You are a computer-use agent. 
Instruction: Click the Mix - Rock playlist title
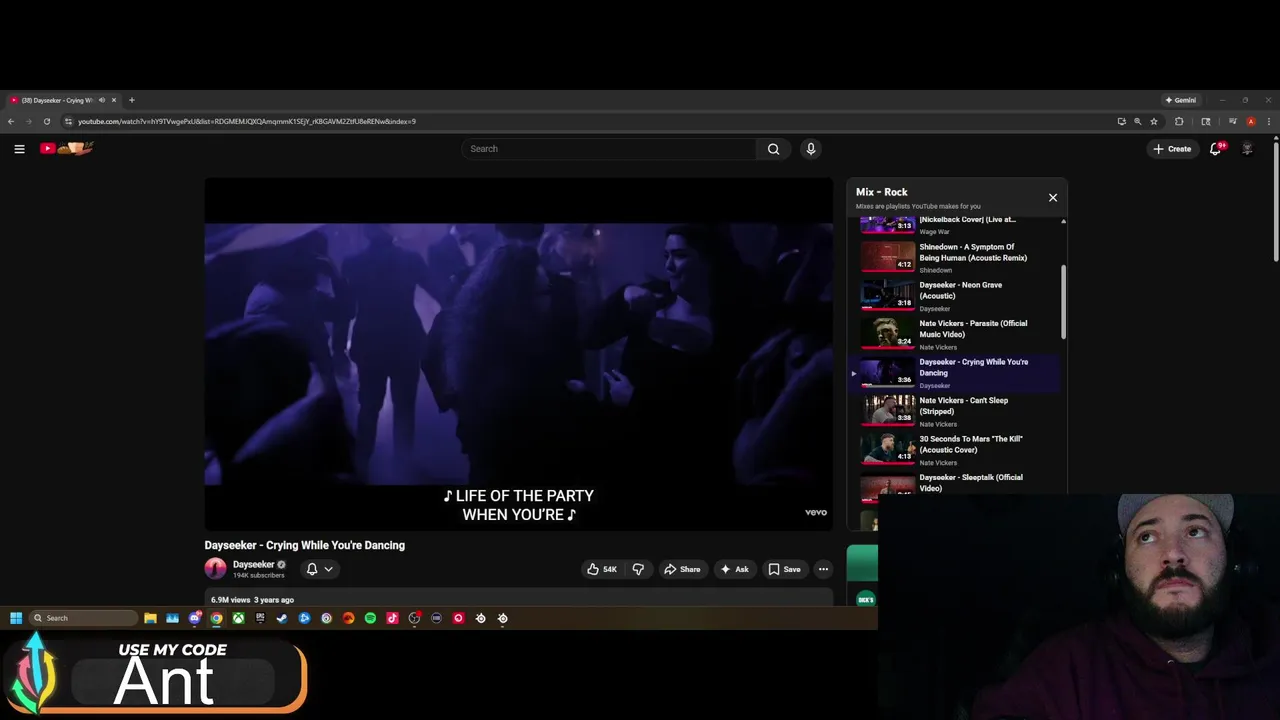882,192
